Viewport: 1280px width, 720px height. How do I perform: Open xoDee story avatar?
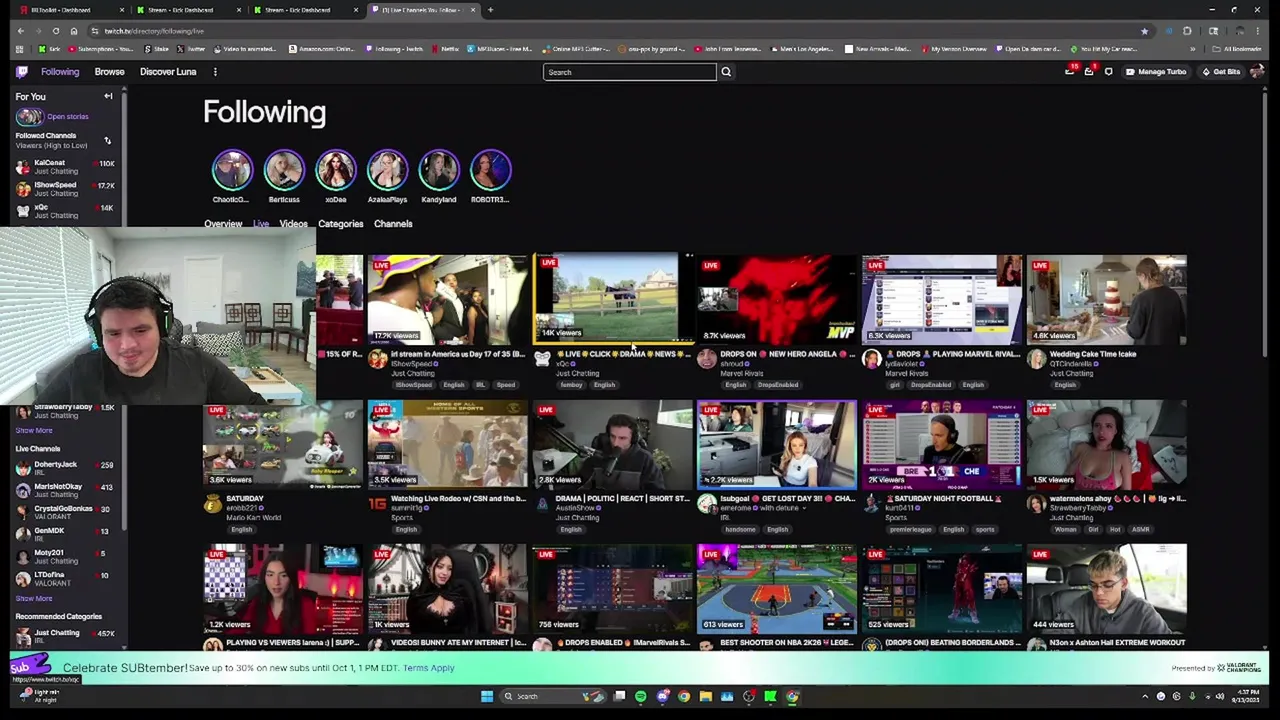[336, 171]
